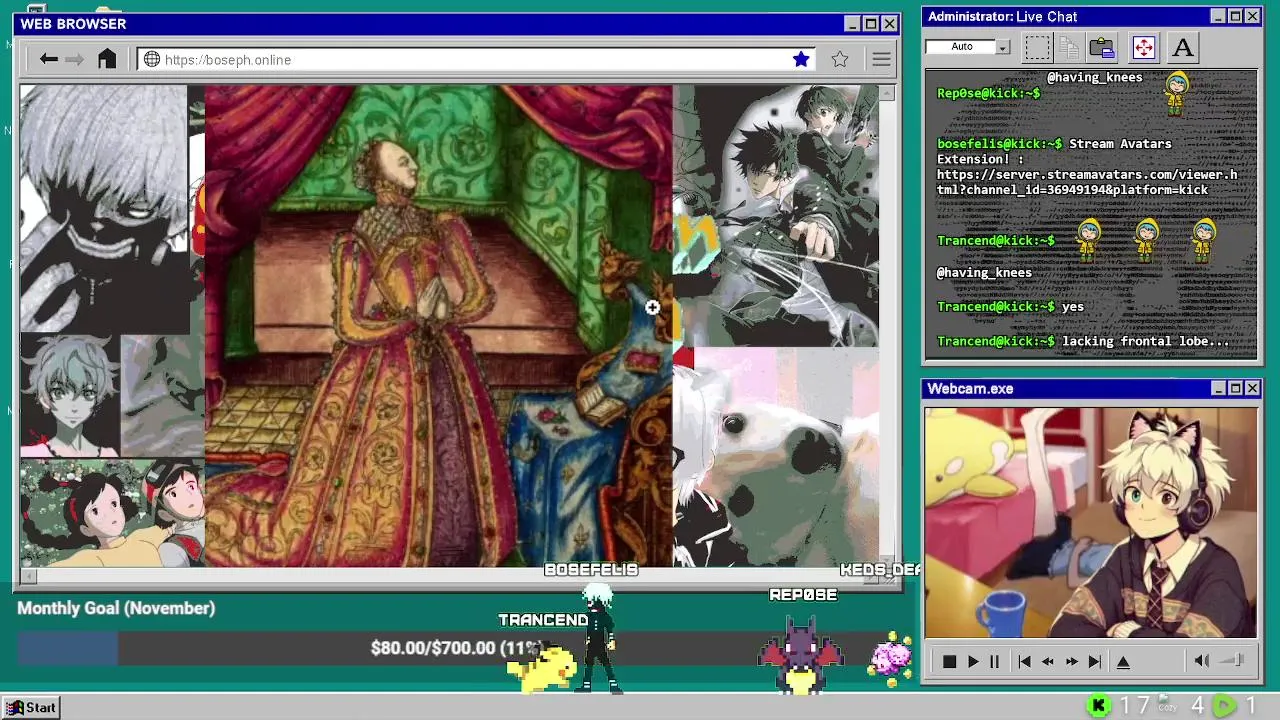Click the browser forward arrow

point(74,59)
